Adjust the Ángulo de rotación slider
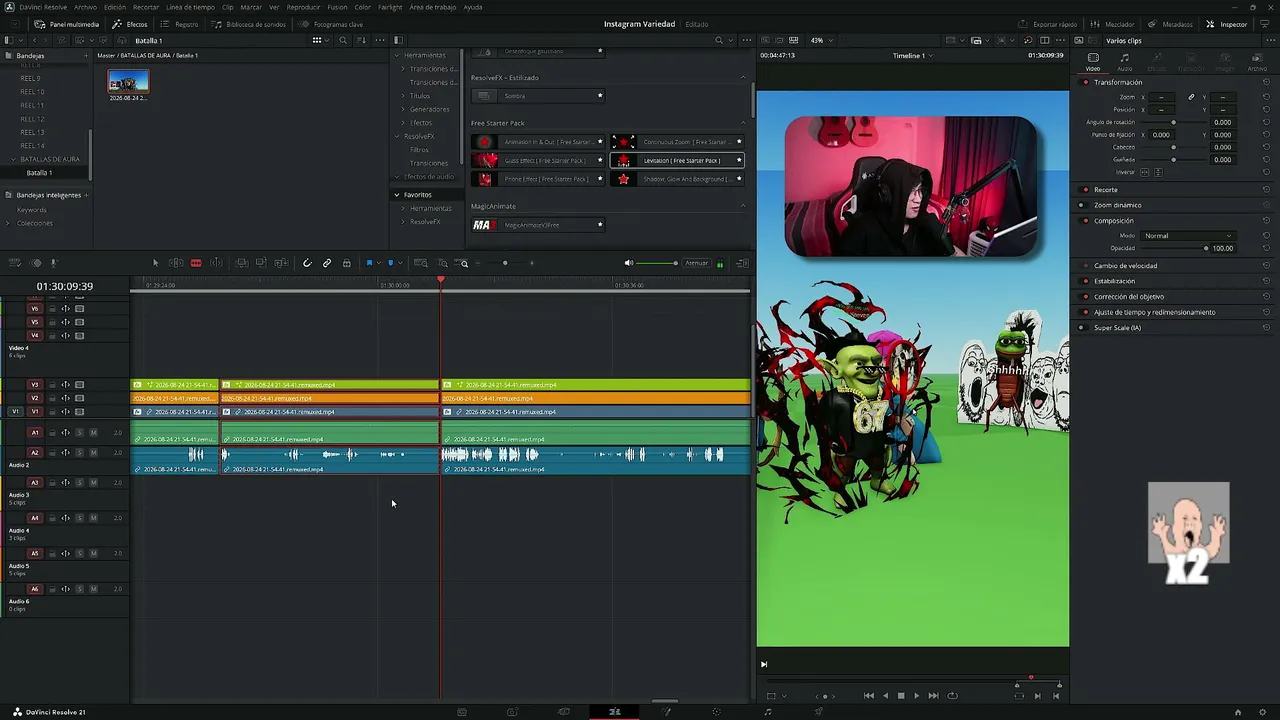The image size is (1280, 720). [x=1173, y=122]
